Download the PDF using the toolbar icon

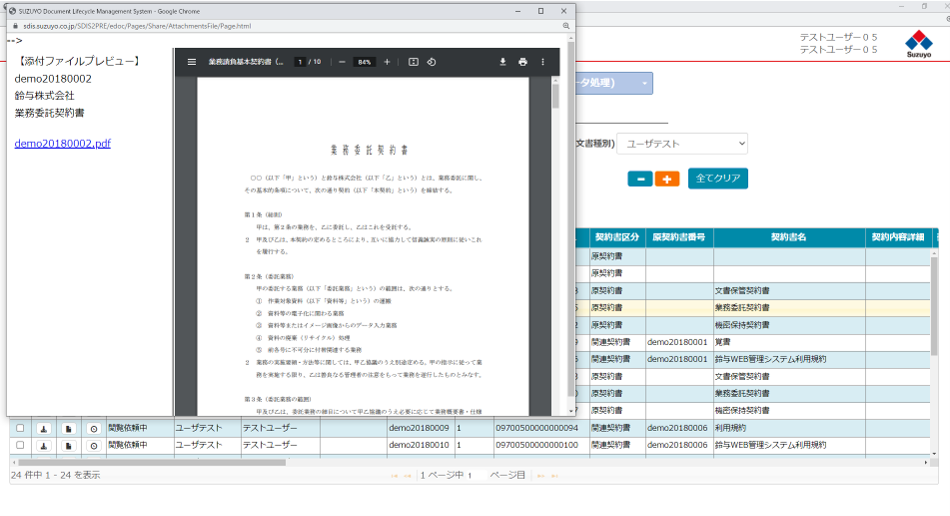point(503,62)
